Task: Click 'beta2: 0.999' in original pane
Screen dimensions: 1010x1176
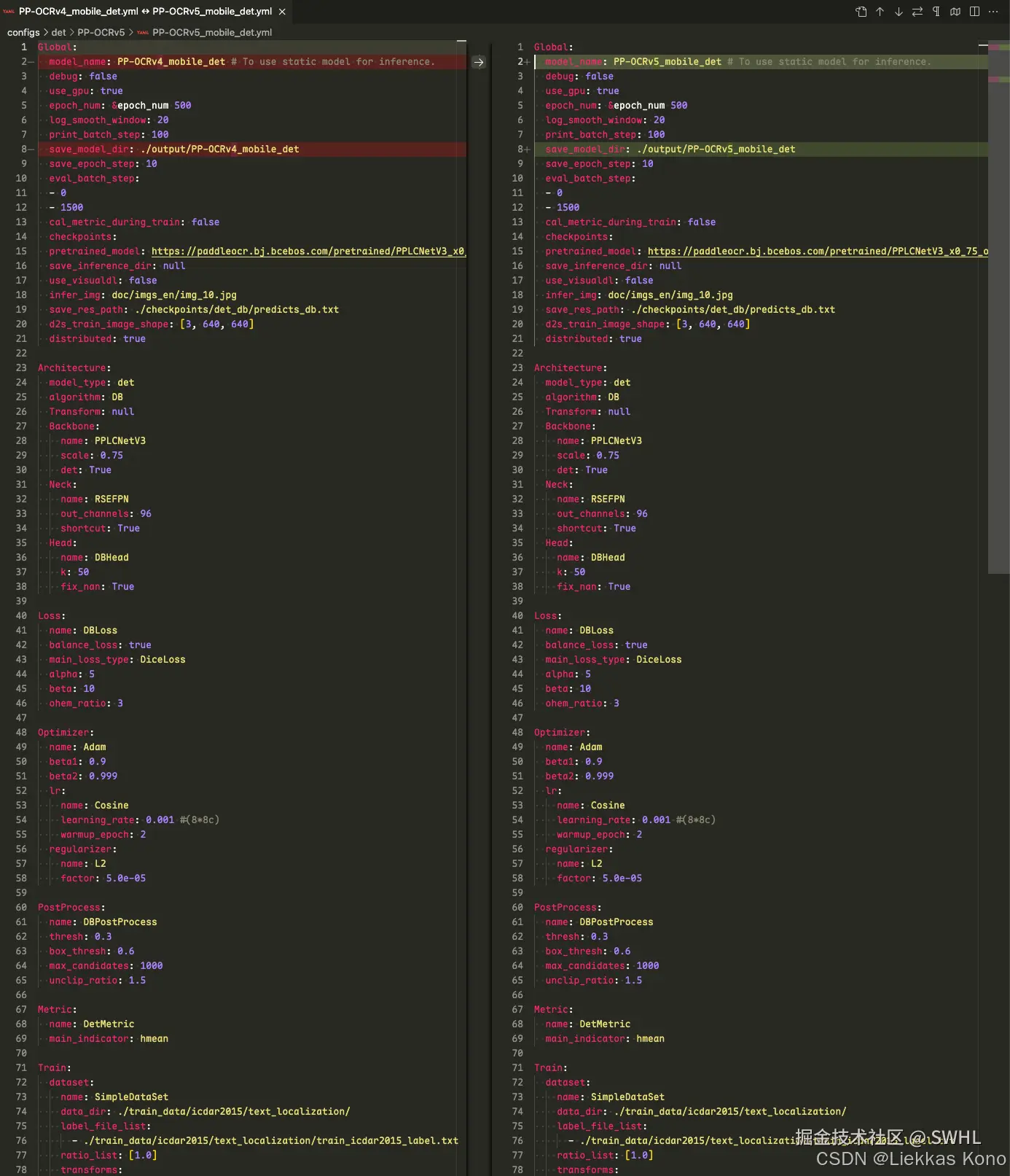Action: pyautogui.click(x=83, y=776)
